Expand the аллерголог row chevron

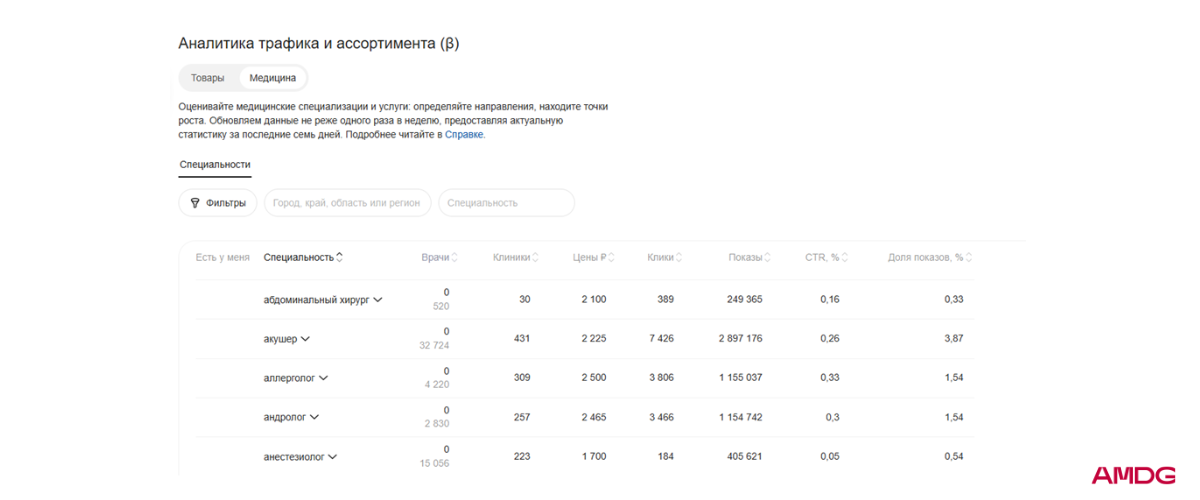click(323, 378)
